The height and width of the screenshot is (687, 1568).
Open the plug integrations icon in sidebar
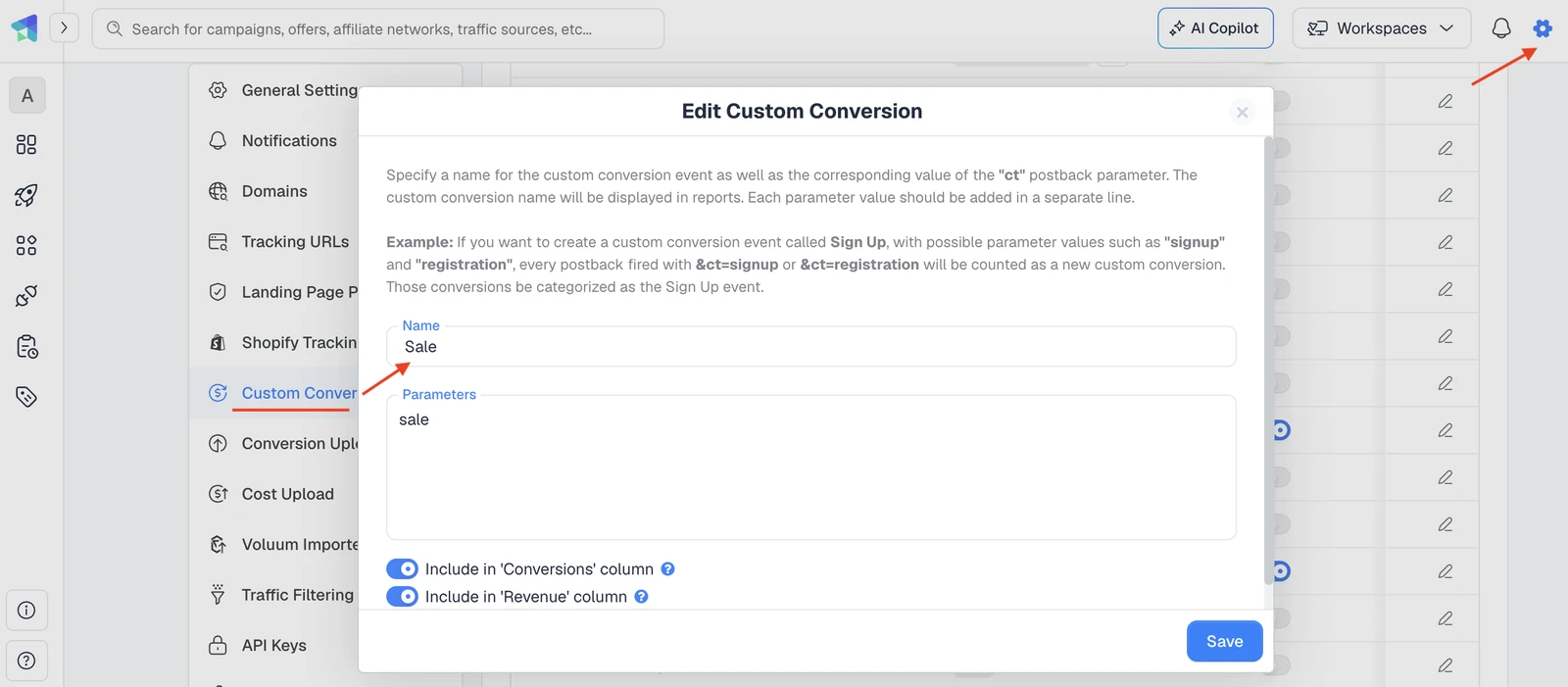coord(26,295)
